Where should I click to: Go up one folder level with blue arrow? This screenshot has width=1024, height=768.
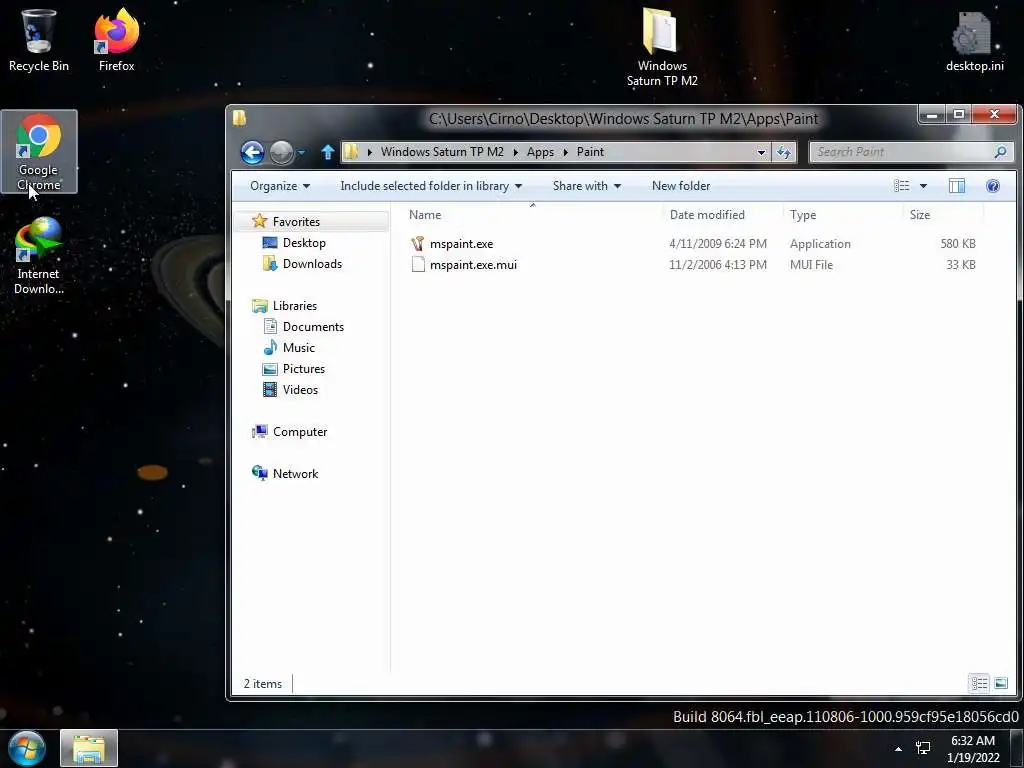point(328,152)
